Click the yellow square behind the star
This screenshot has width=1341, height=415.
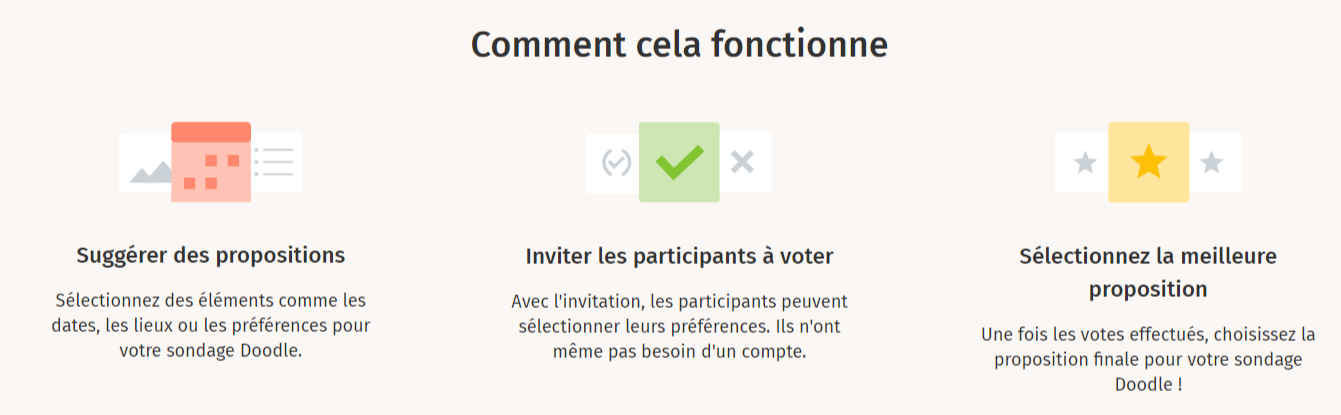click(1148, 162)
